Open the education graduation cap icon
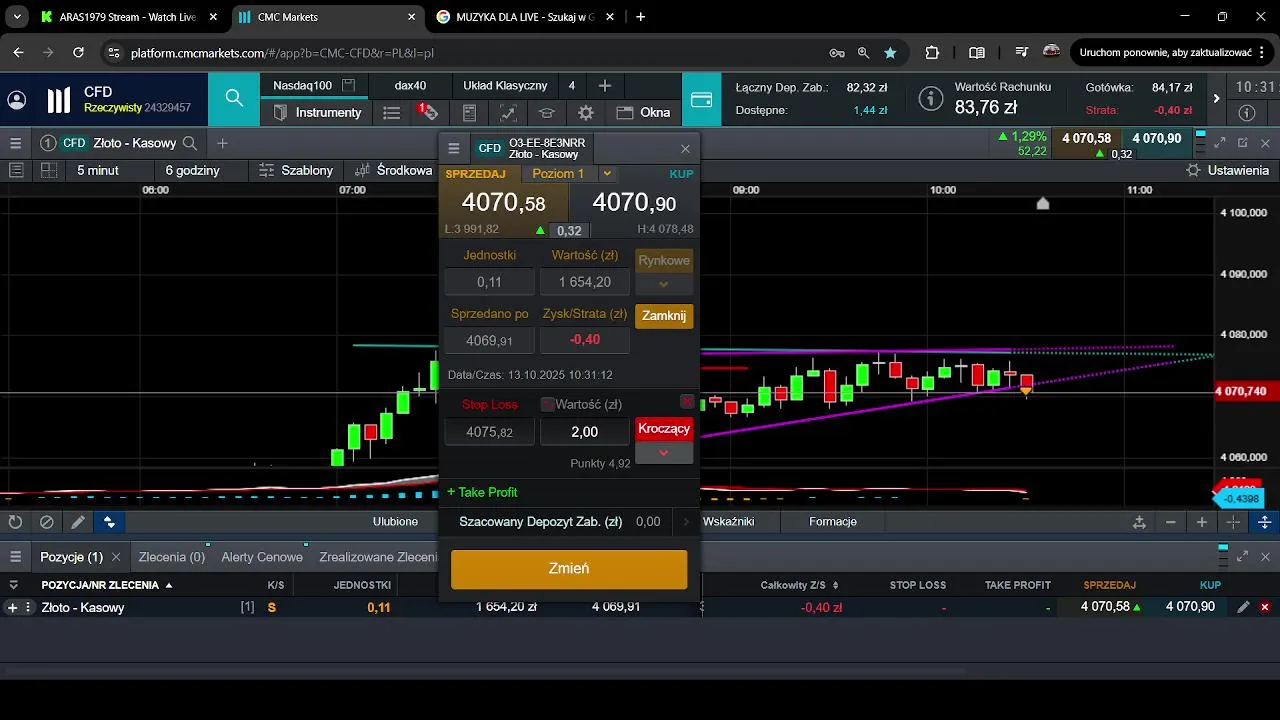1280x720 pixels. click(x=546, y=113)
